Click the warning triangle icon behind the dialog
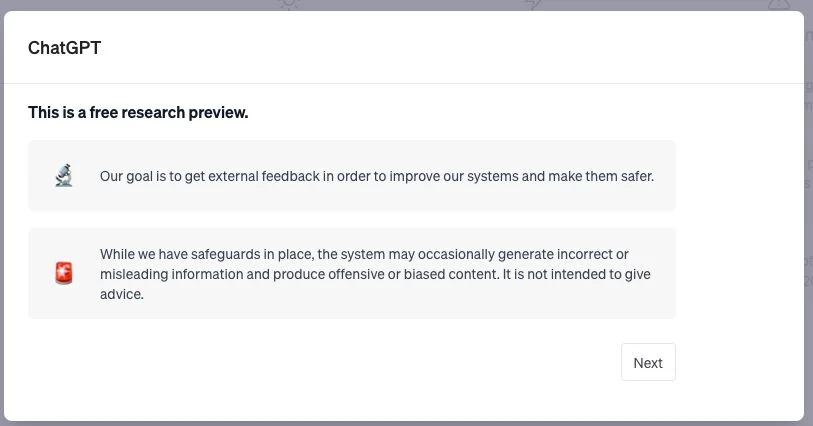 [777, 5]
